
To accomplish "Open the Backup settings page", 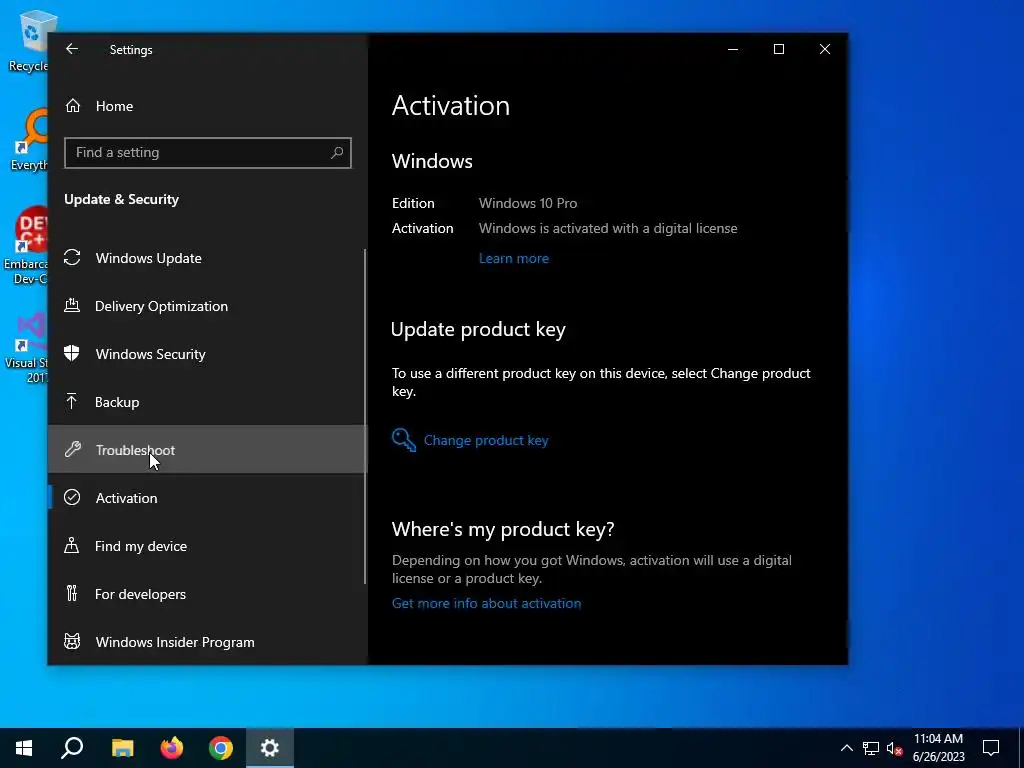I will 208,402.
